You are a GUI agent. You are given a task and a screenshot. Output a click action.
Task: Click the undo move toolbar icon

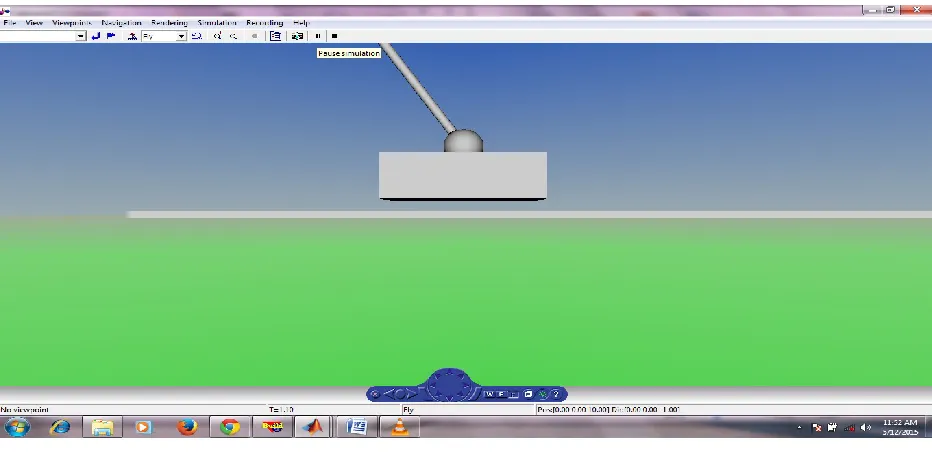(197, 36)
